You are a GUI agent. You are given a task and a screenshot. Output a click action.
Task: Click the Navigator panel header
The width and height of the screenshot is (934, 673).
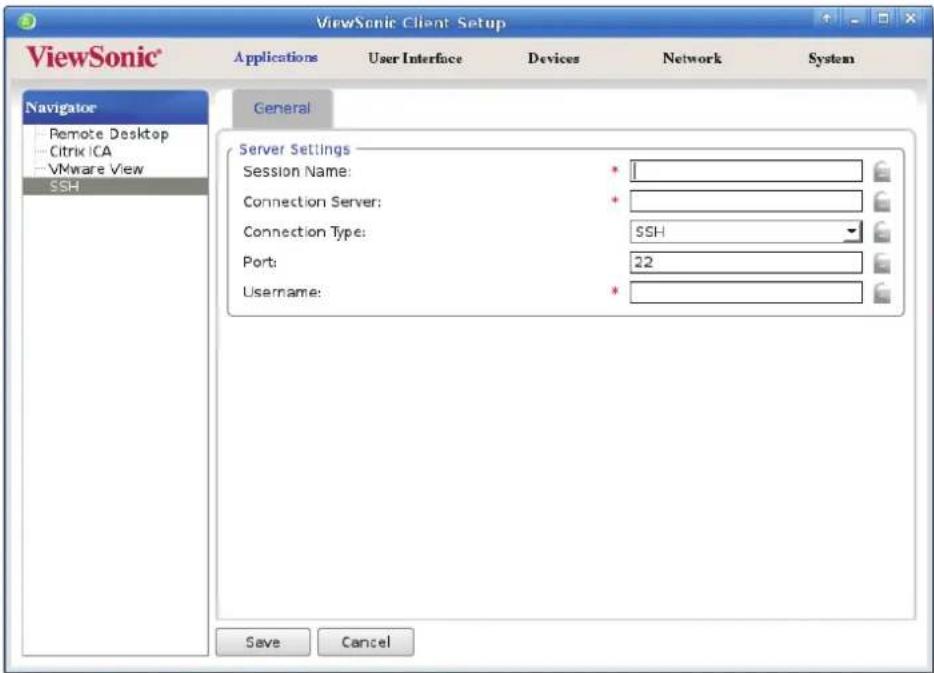click(x=116, y=108)
